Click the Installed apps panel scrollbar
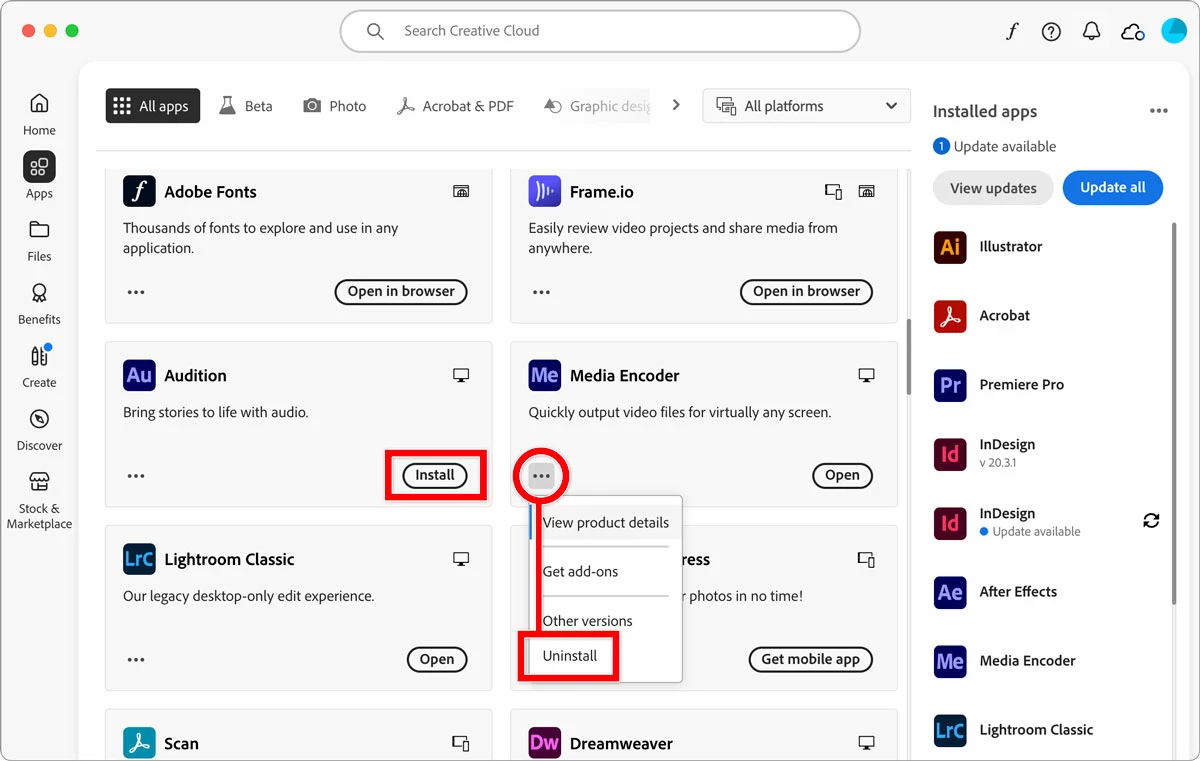The image size is (1200, 761). 1175,413
